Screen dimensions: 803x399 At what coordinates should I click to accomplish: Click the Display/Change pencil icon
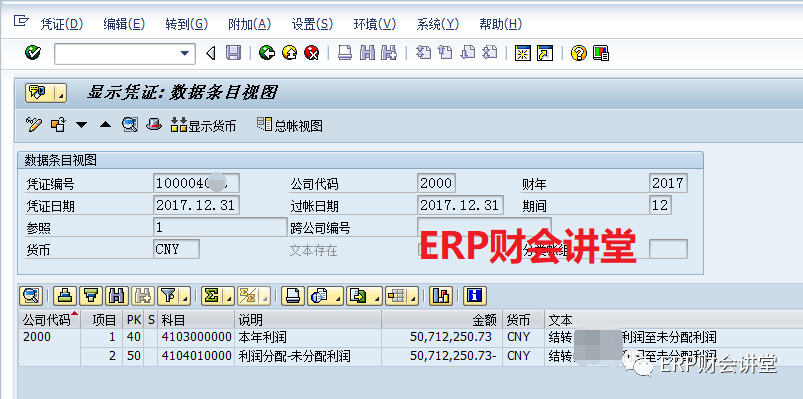pos(33,124)
